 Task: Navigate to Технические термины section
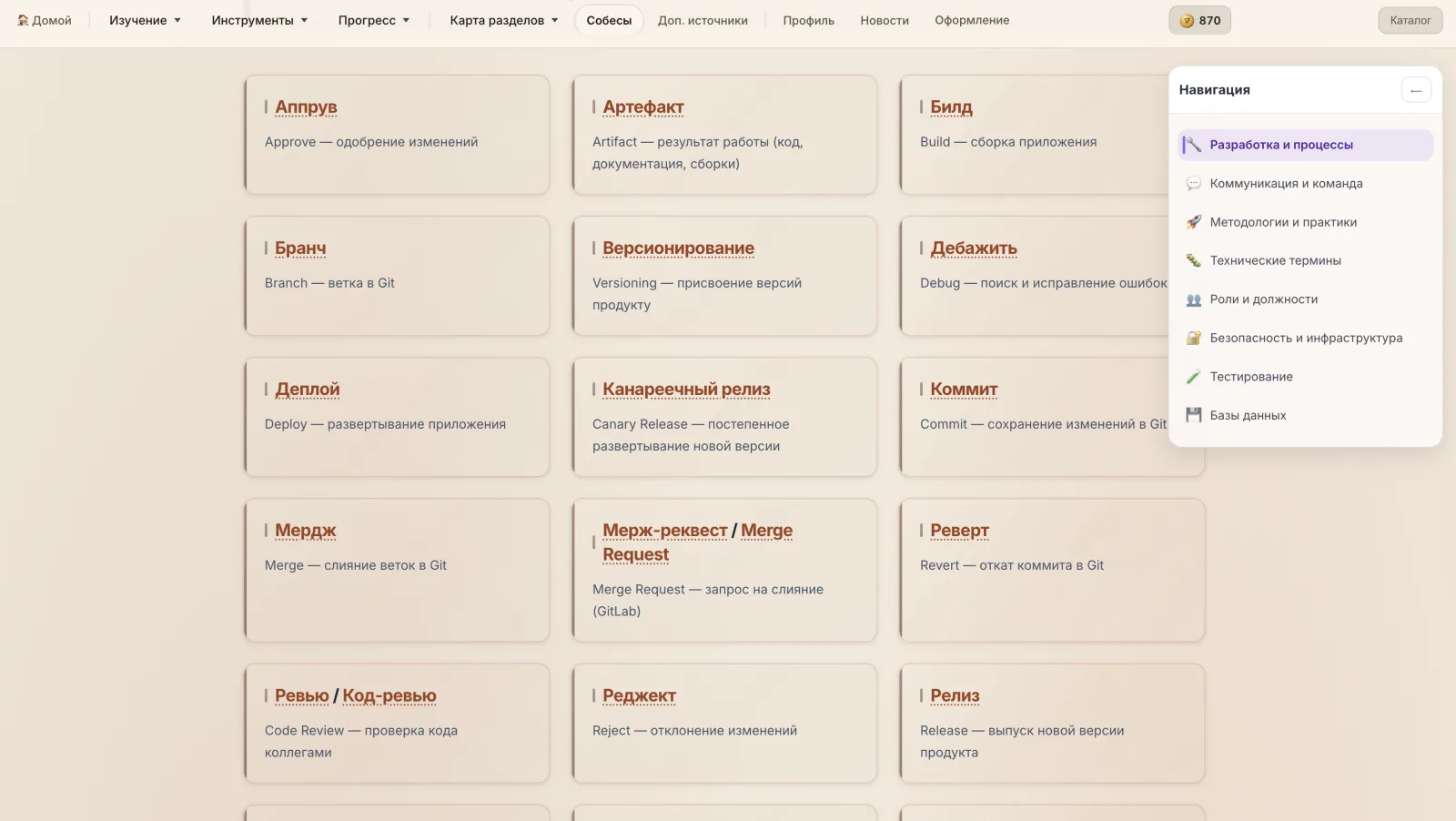point(1305,260)
